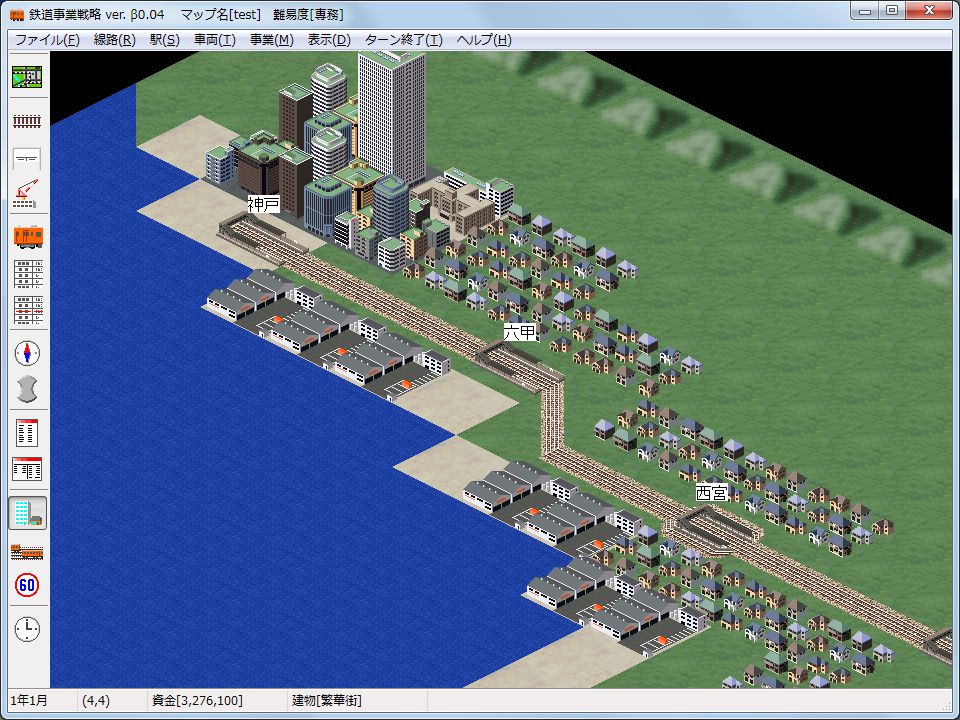Open the ファイル(F) menu
The width and height of the screenshot is (960, 720).
point(47,40)
